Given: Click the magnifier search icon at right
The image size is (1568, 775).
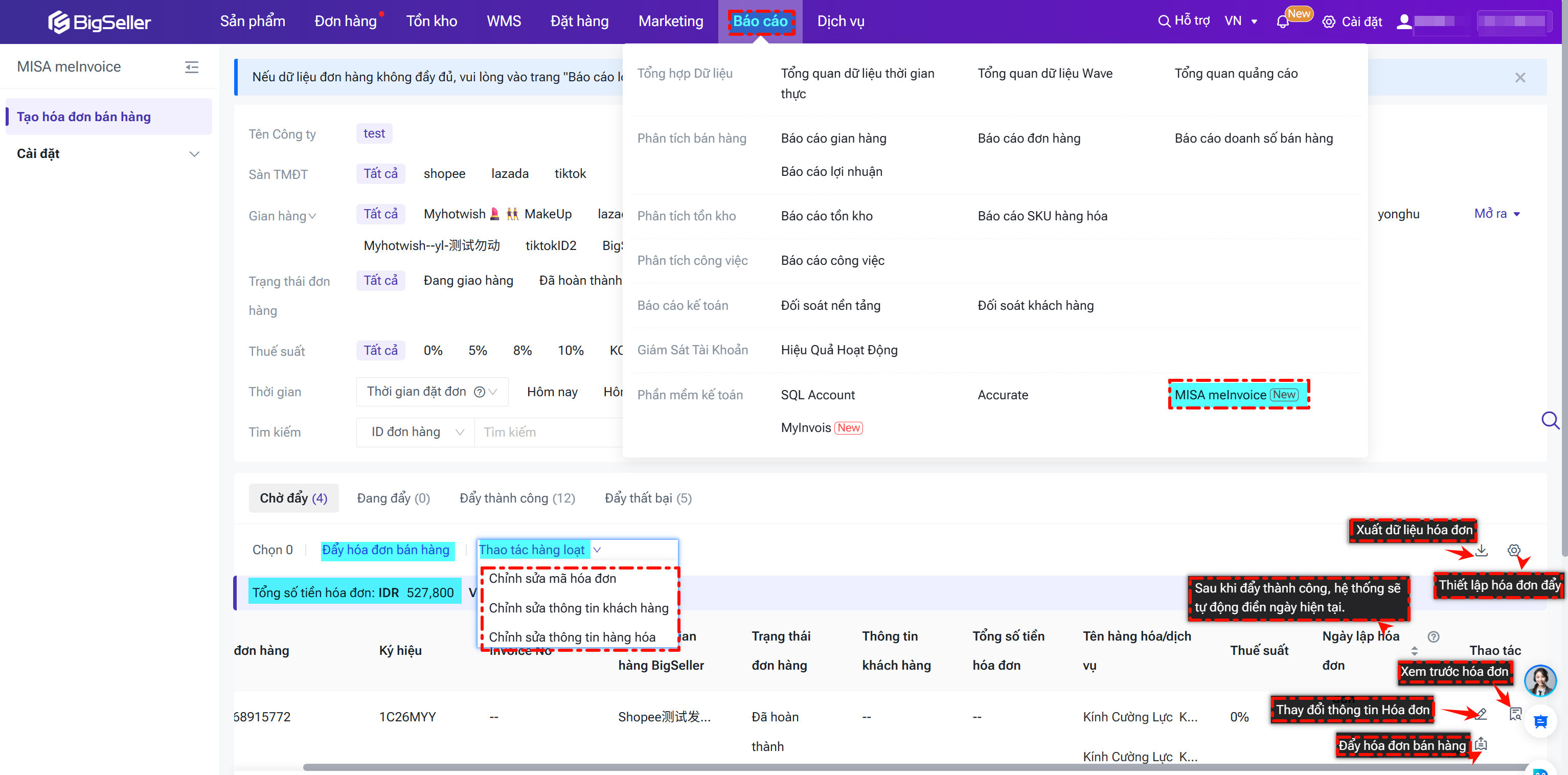Looking at the screenshot, I should [x=1550, y=420].
